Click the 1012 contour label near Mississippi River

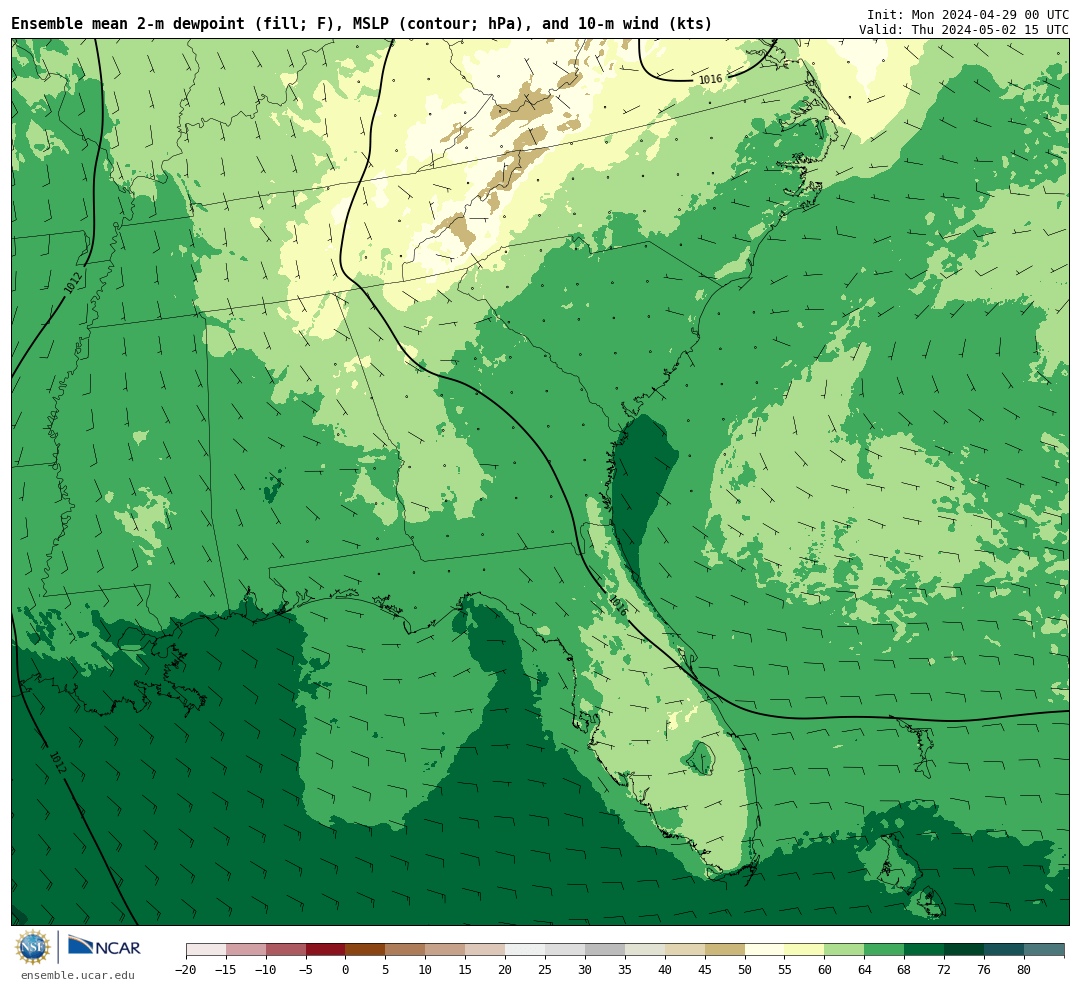73,282
